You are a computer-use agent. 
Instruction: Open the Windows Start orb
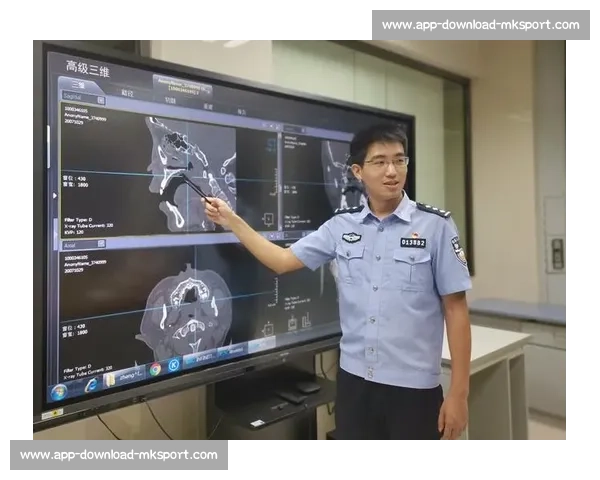(x=59, y=392)
